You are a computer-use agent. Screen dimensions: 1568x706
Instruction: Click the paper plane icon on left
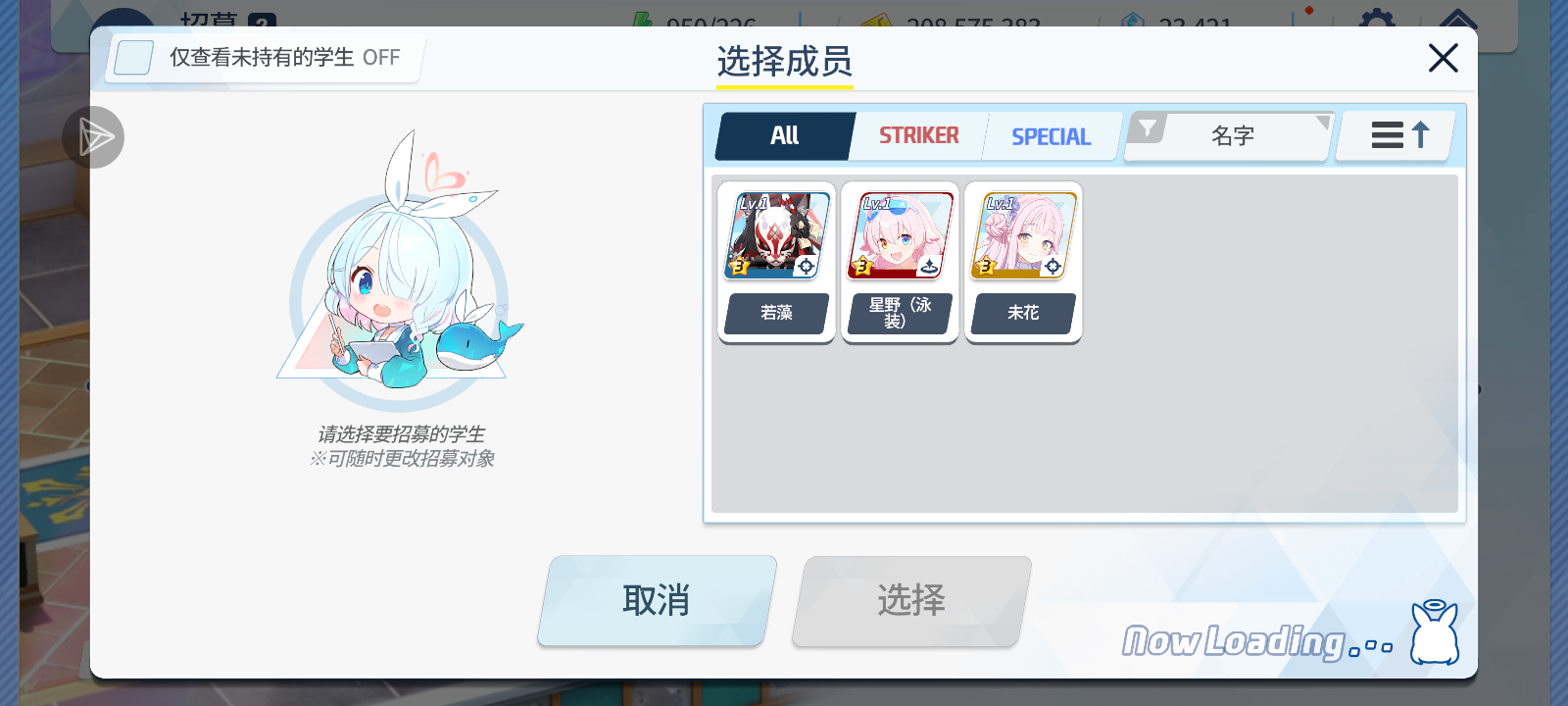tap(93, 137)
